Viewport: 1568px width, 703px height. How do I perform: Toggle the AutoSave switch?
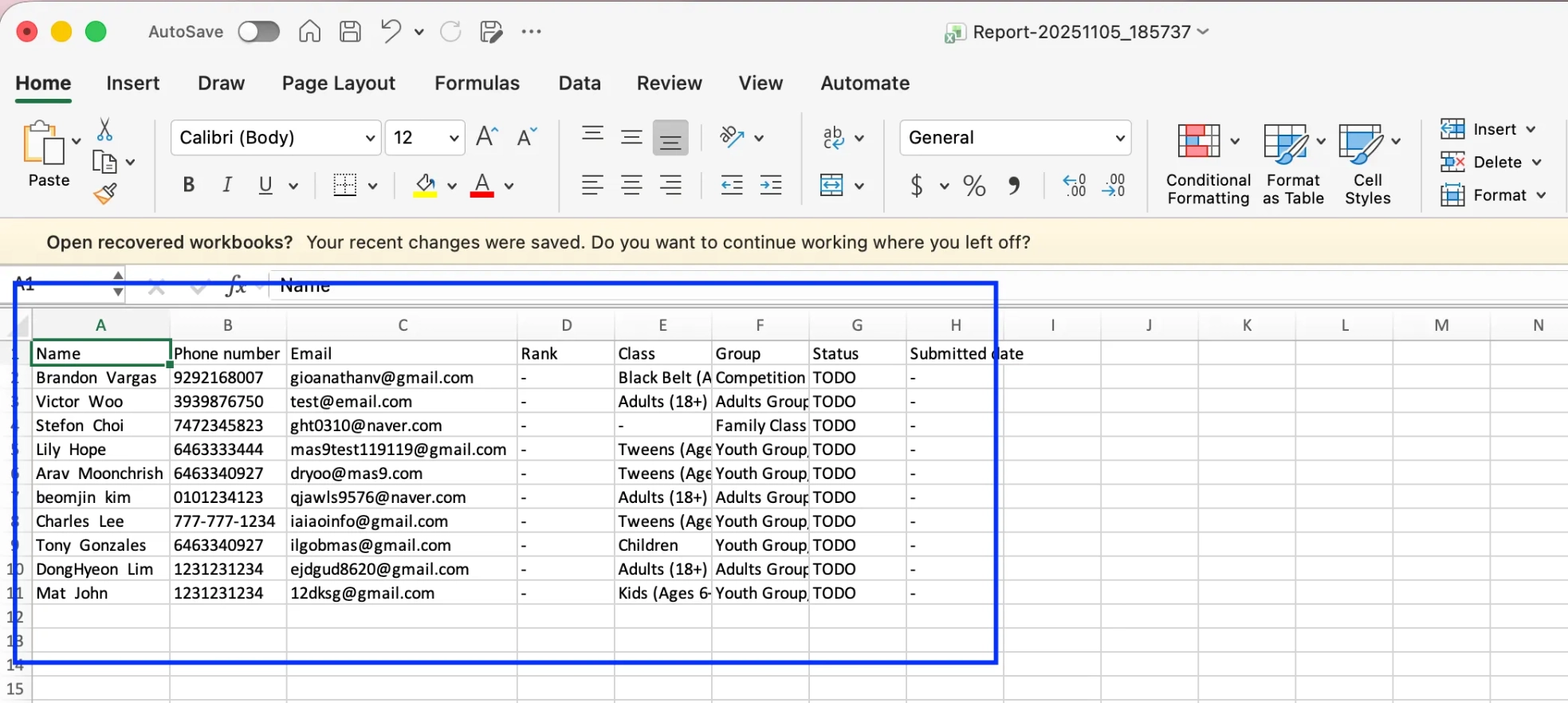(x=259, y=32)
